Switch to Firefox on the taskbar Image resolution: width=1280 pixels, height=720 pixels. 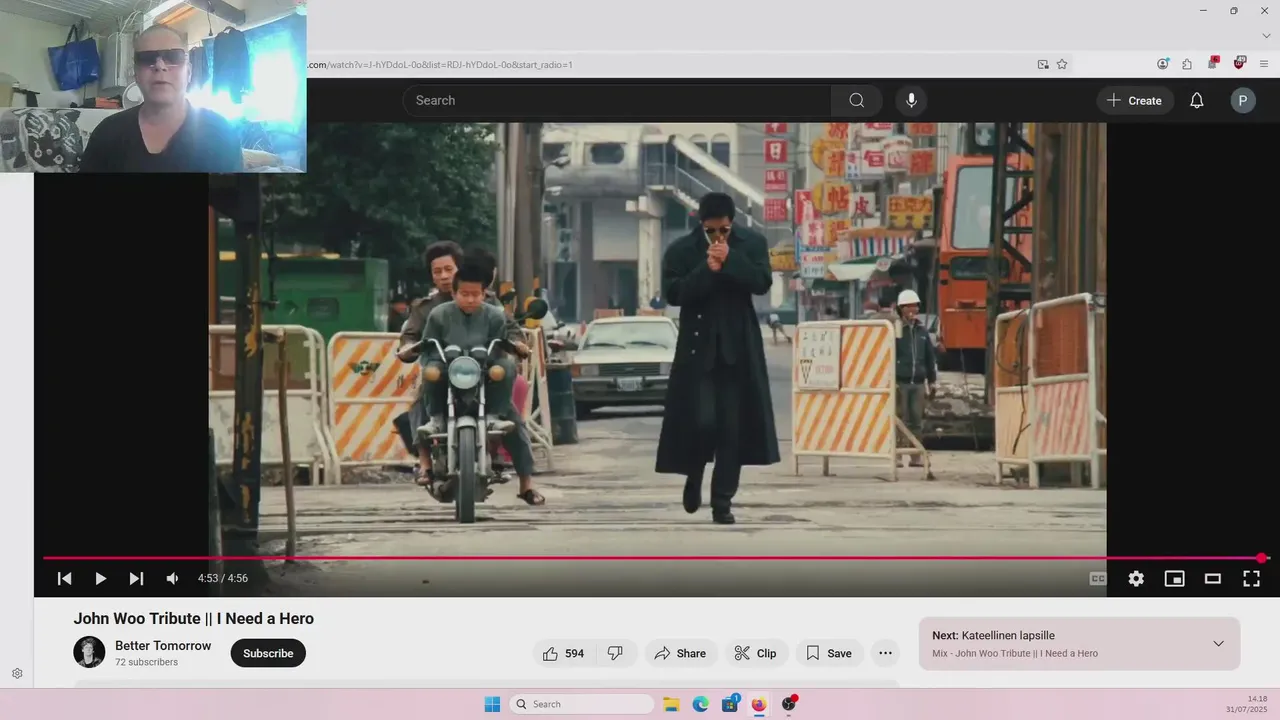(759, 704)
